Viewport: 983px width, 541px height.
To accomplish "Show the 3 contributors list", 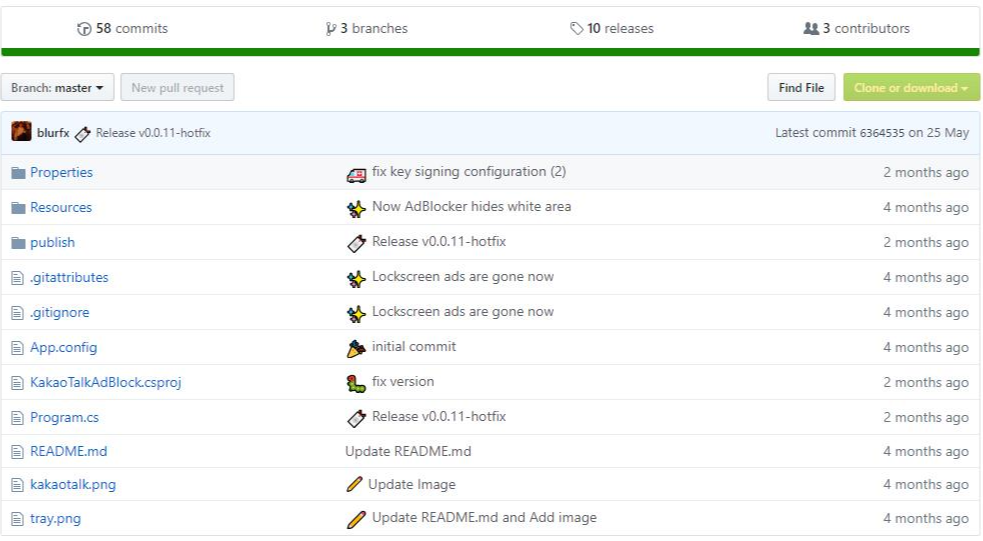I will pyautogui.click(x=856, y=28).
